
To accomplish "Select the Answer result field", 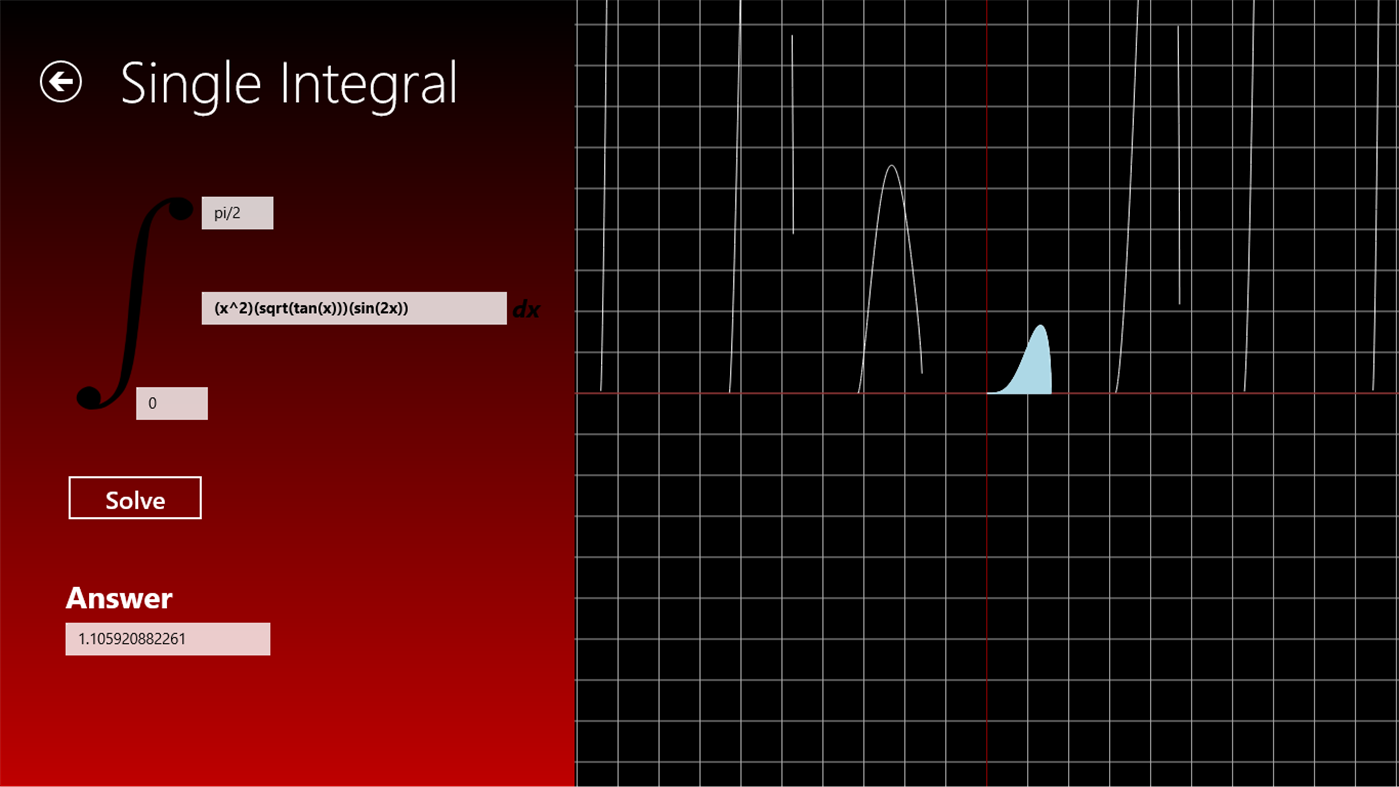I will tap(167, 638).
